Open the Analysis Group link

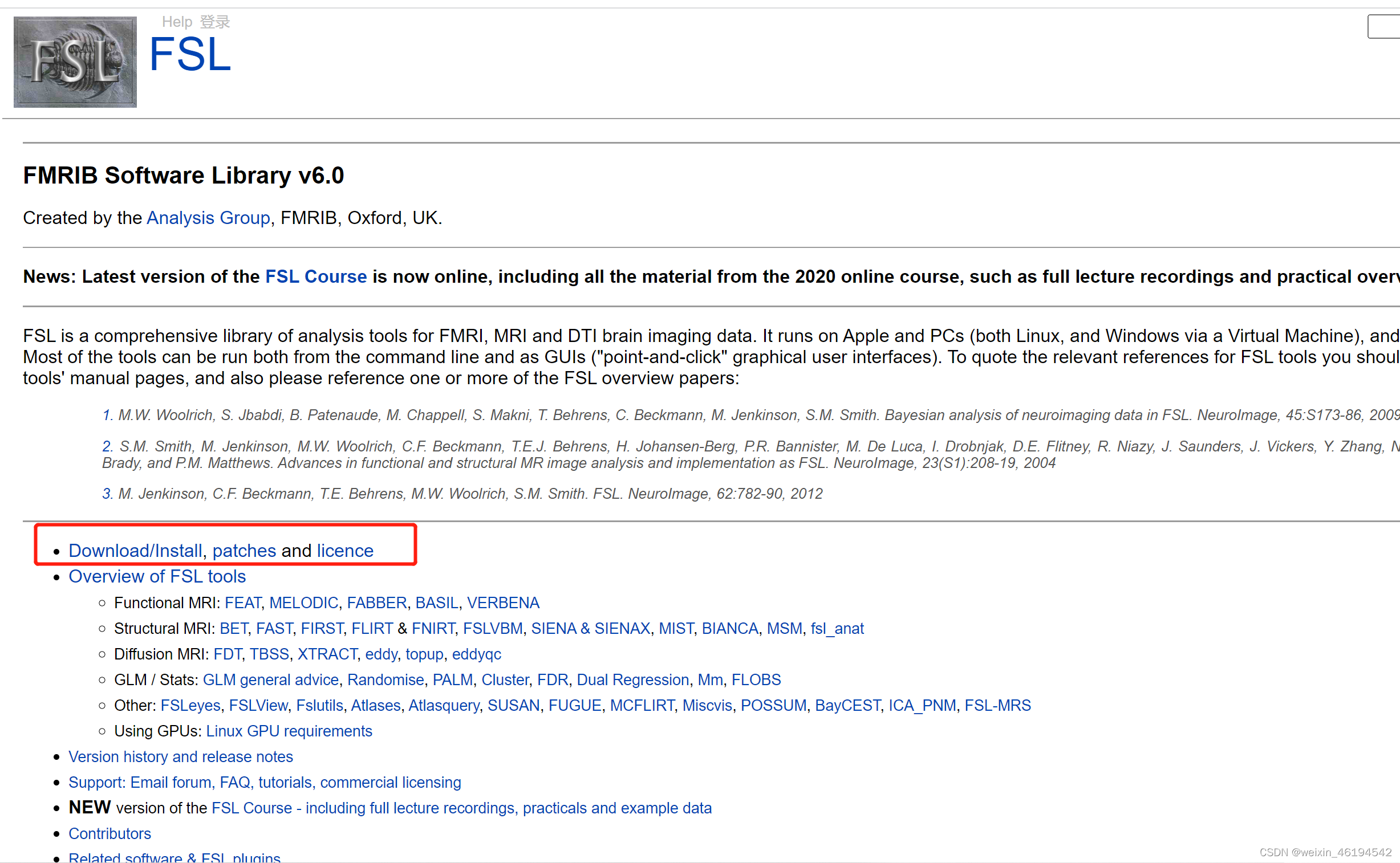(x=208, y=218)
